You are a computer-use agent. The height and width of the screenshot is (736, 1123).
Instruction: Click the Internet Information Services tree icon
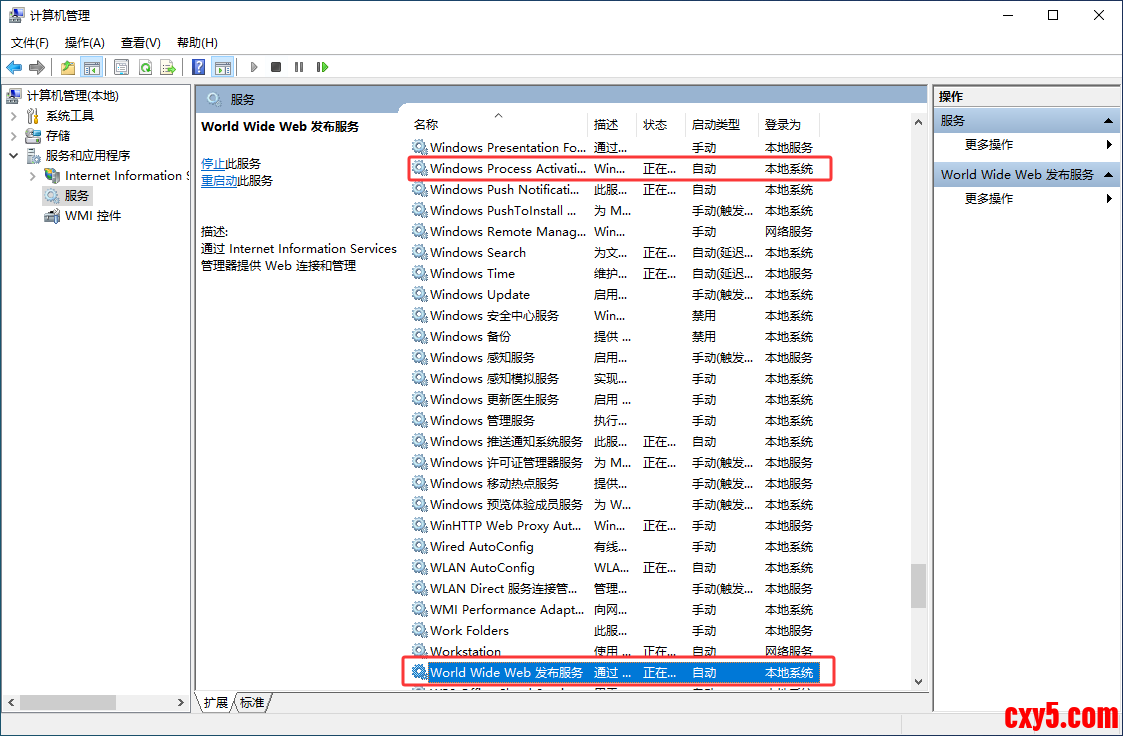coord(52,175)
